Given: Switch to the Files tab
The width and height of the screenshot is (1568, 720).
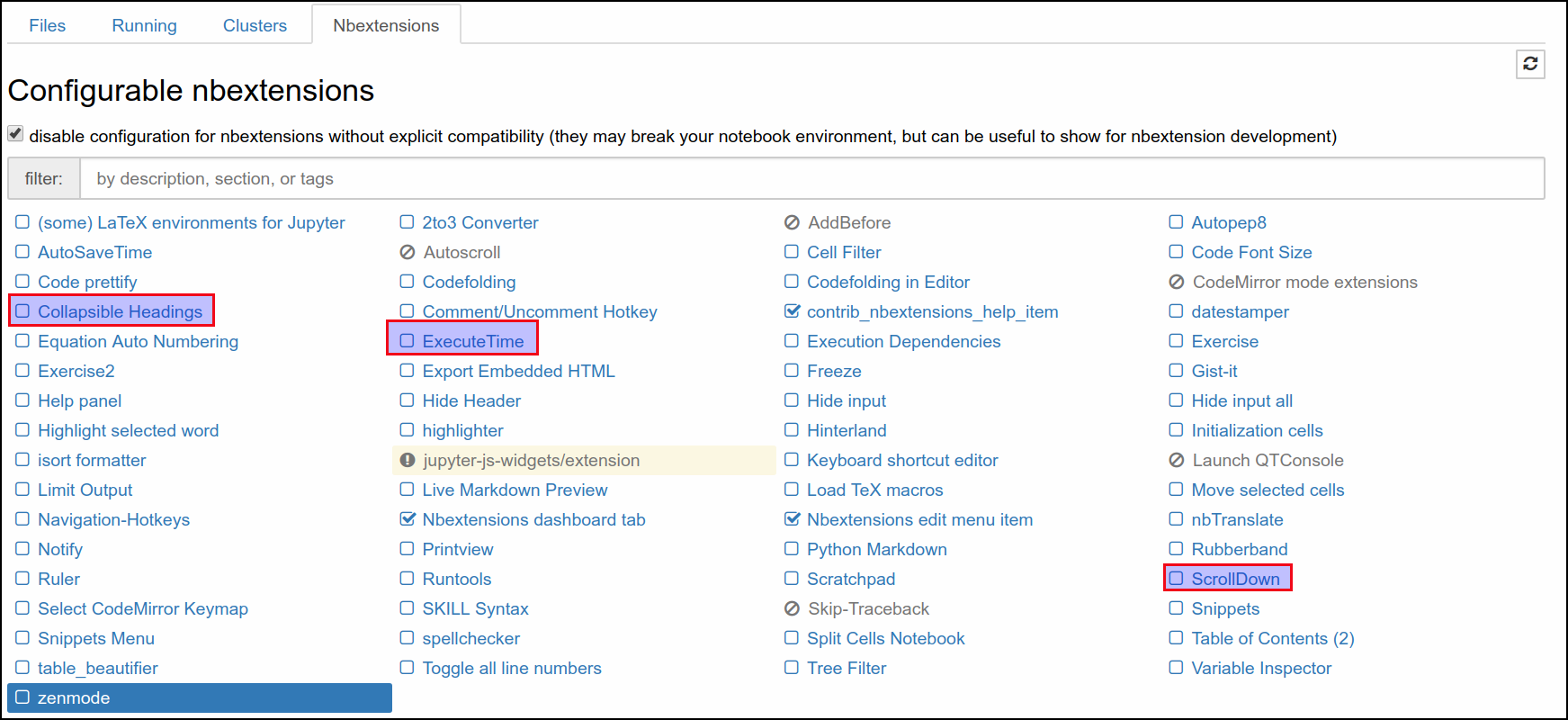Looking at the screenshot, I should click(47, 25).
